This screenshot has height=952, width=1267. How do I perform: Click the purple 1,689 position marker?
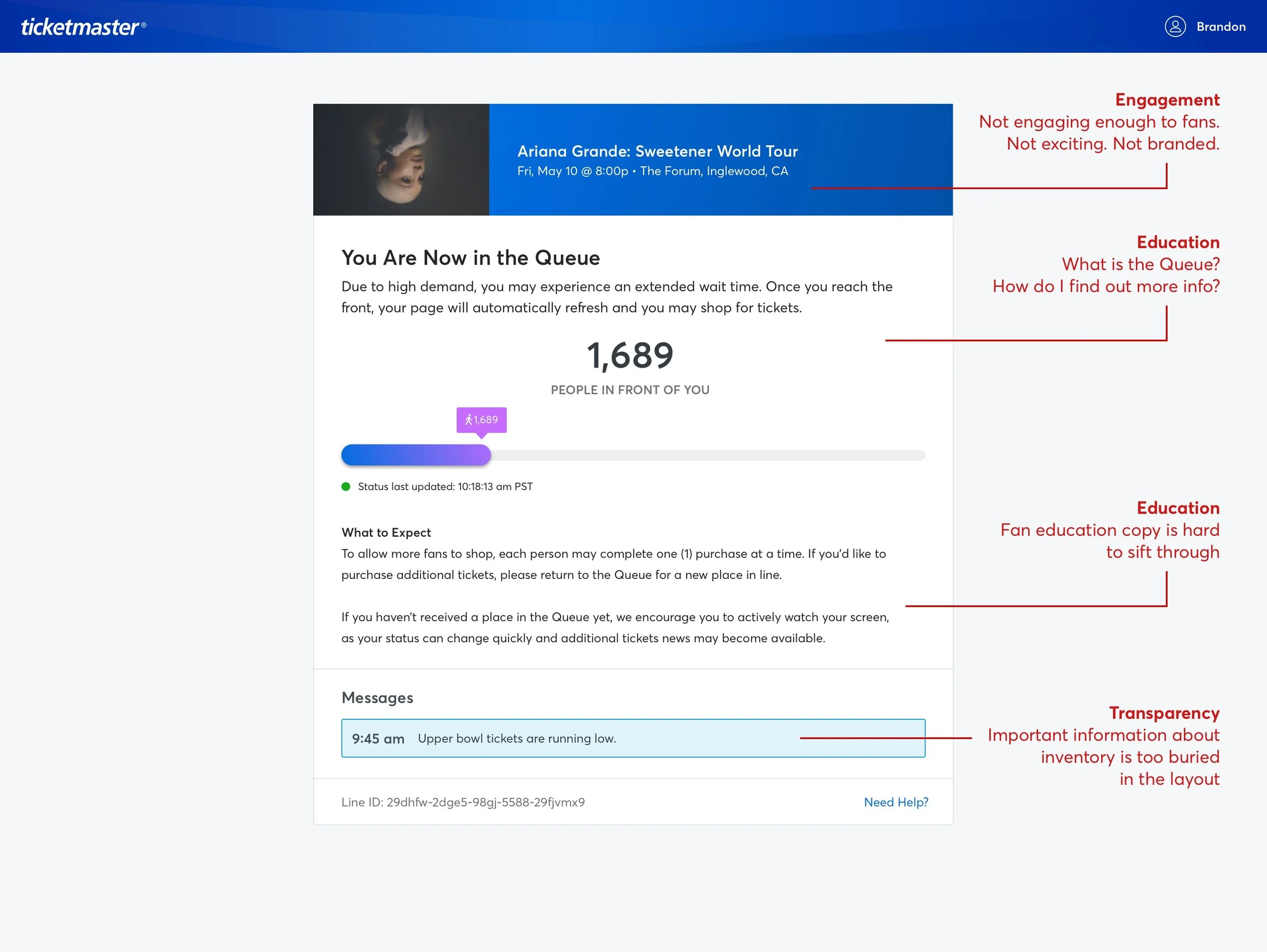(481, 420)
